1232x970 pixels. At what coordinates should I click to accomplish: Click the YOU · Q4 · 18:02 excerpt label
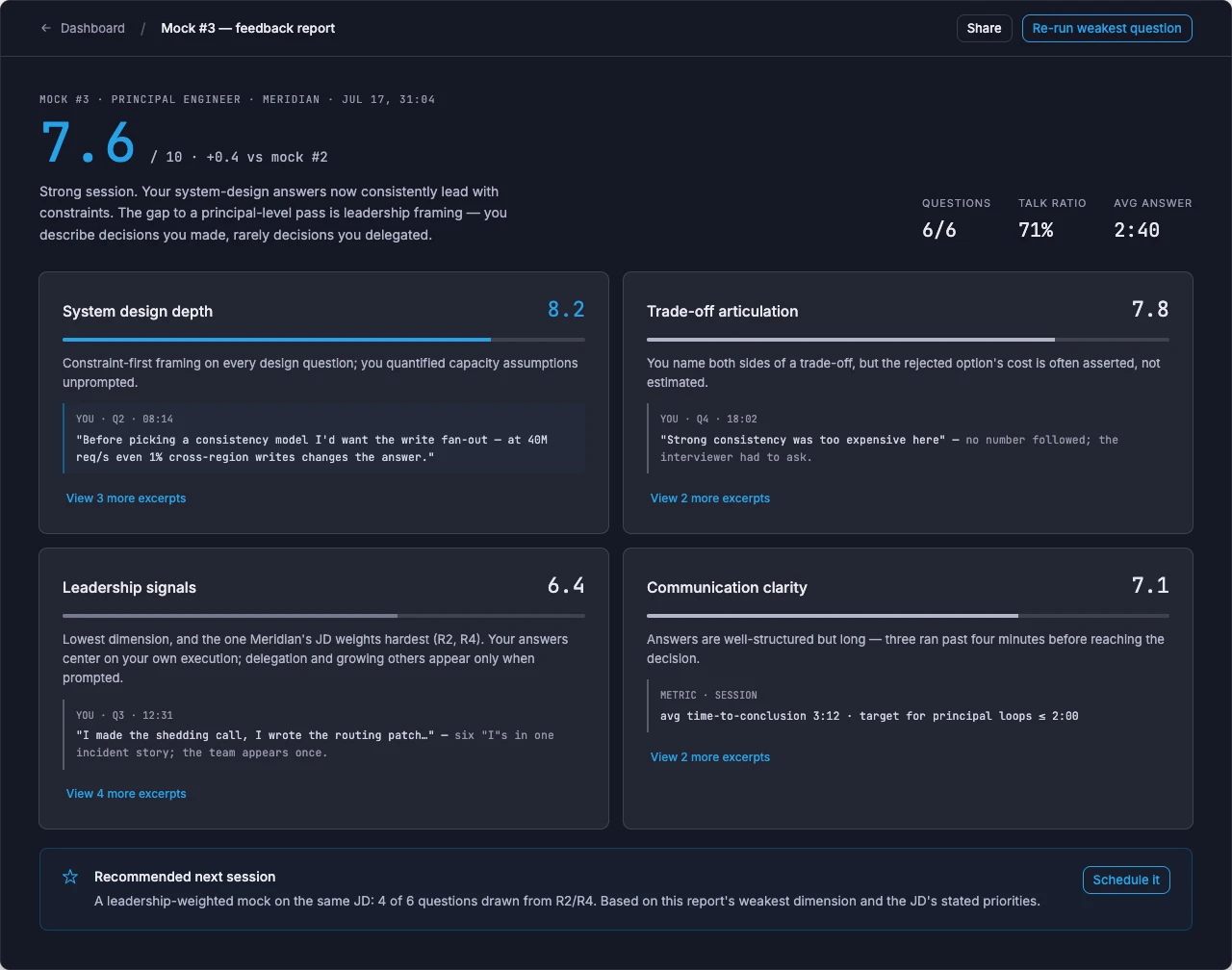tap(708, 420)
